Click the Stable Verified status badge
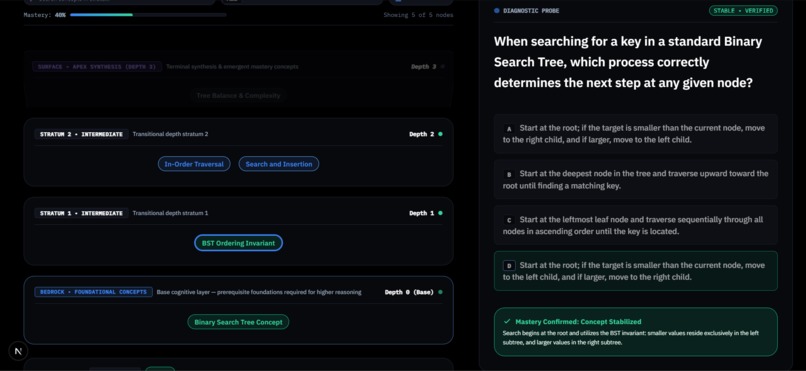Image resolution: width=806 pixels, height=371 pixels. (743, 10)
